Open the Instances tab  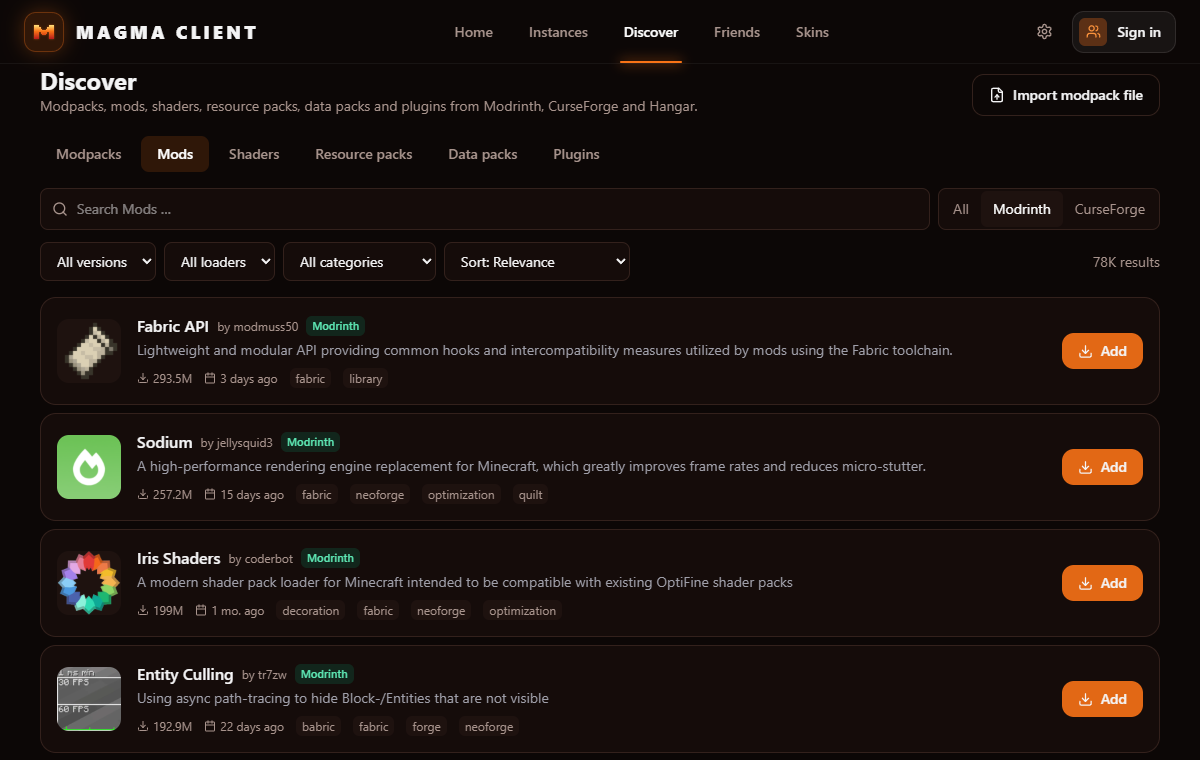tap(558, 32)
